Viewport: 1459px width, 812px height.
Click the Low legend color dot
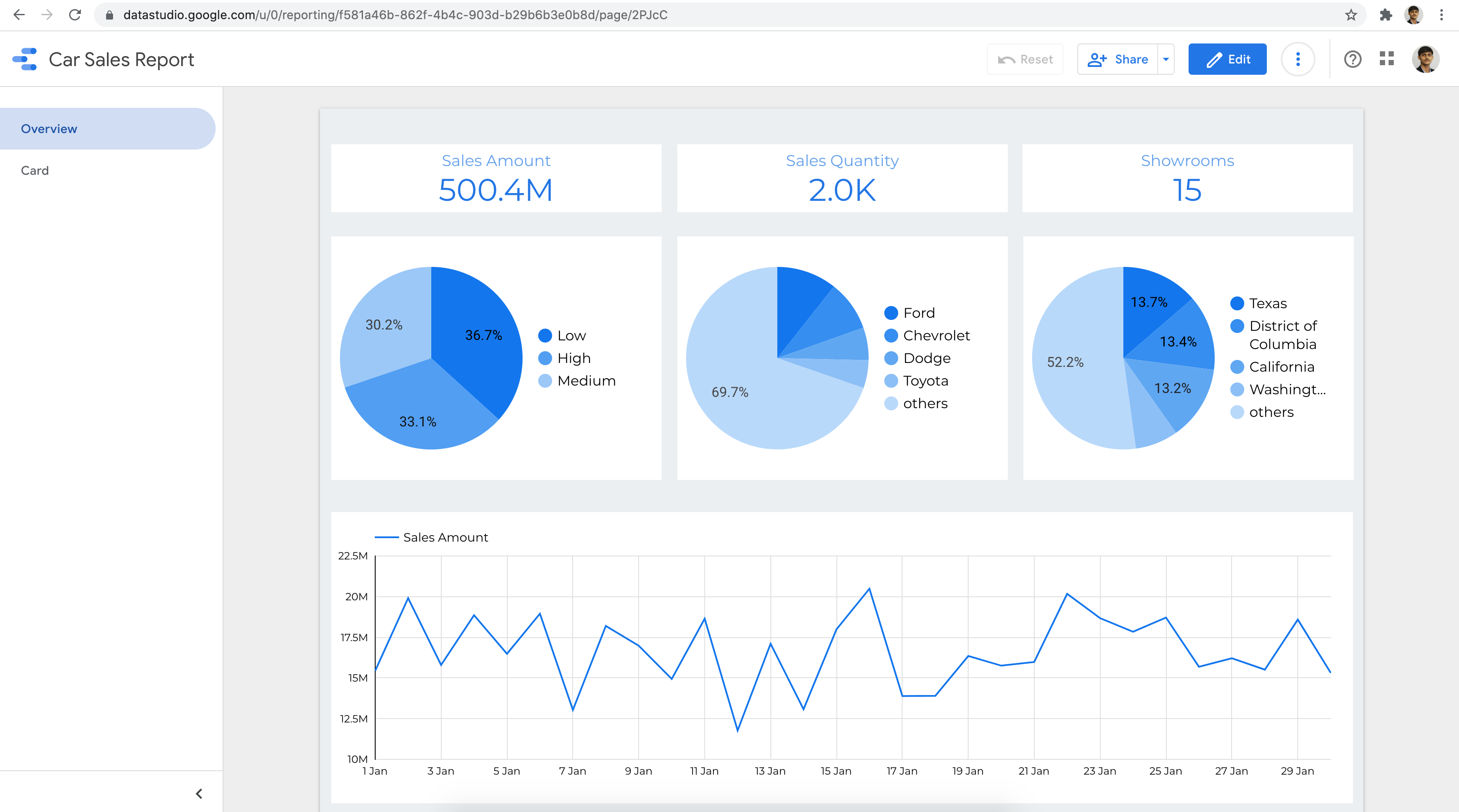pos(545,336)
